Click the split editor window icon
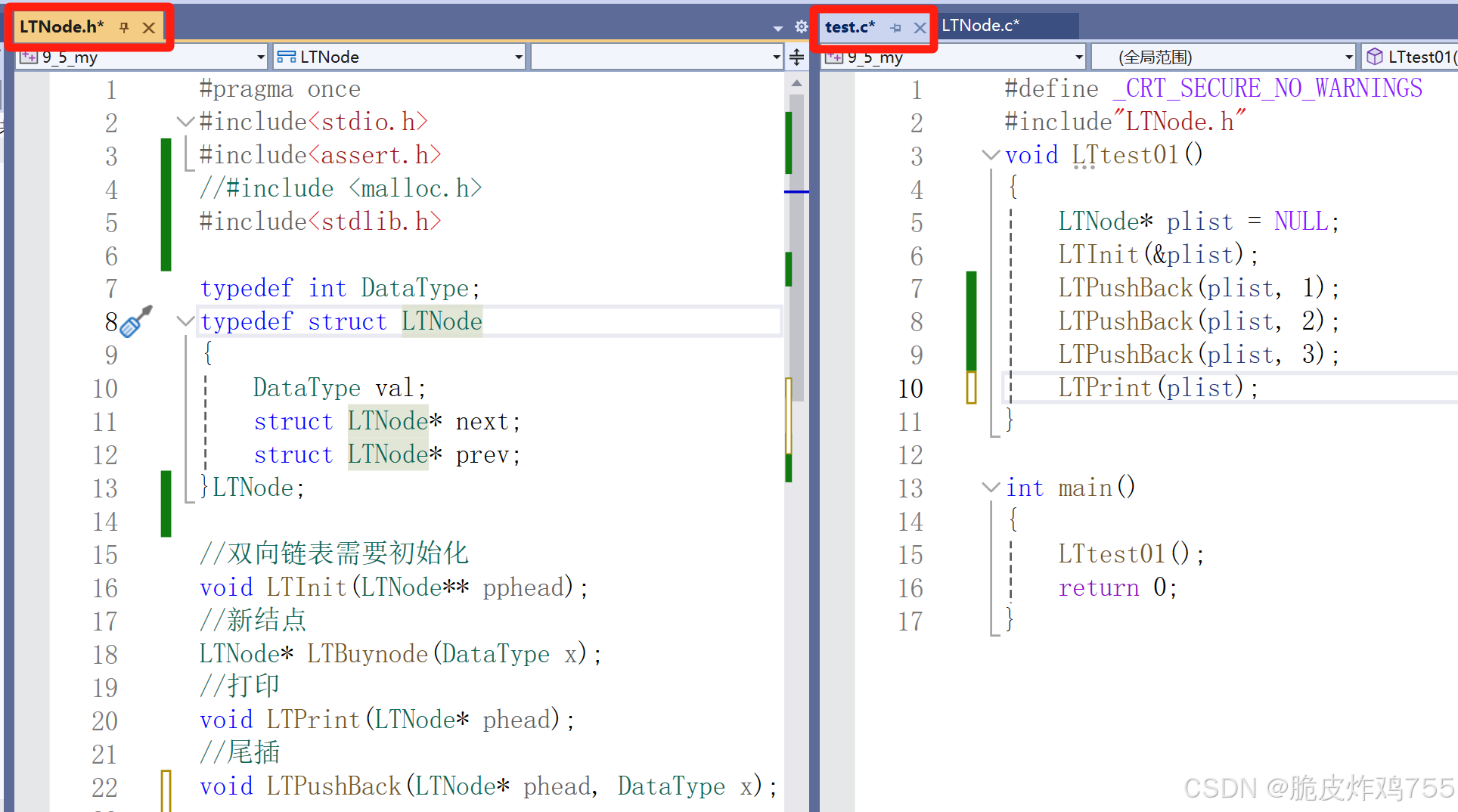Image resolution: width=1458 pixels, height=812 pixels. click(x=797, y=57)
